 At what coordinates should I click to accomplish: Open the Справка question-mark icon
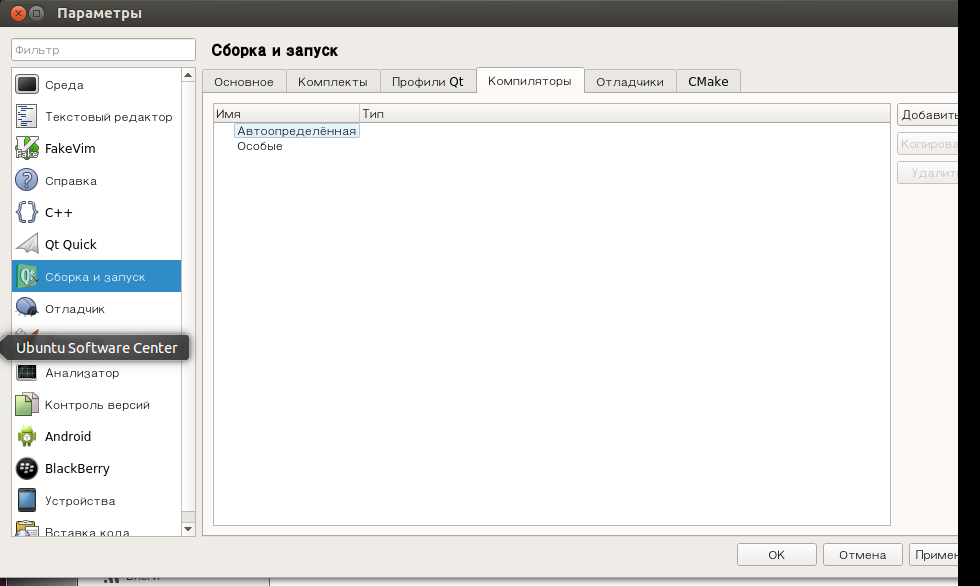coord(27,180)
